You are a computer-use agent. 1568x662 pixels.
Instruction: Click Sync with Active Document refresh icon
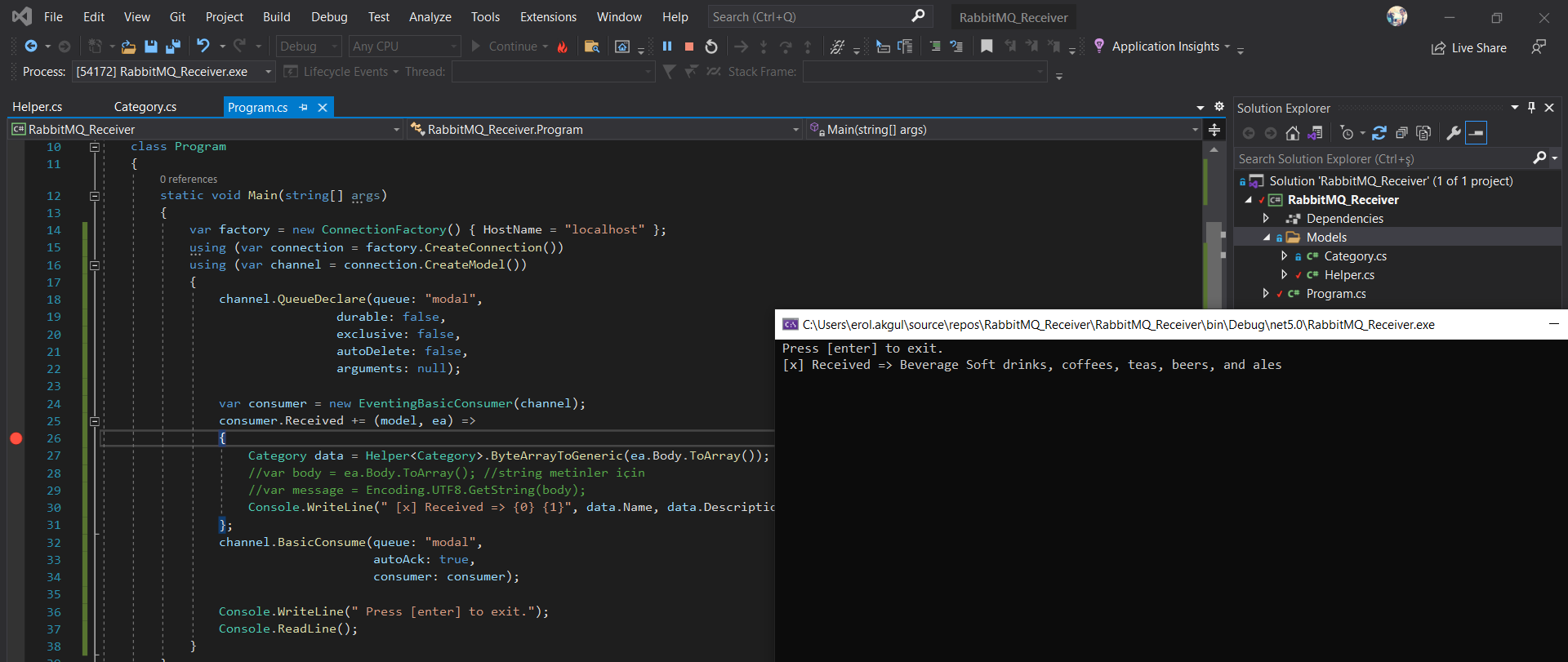coord(1379,133)
